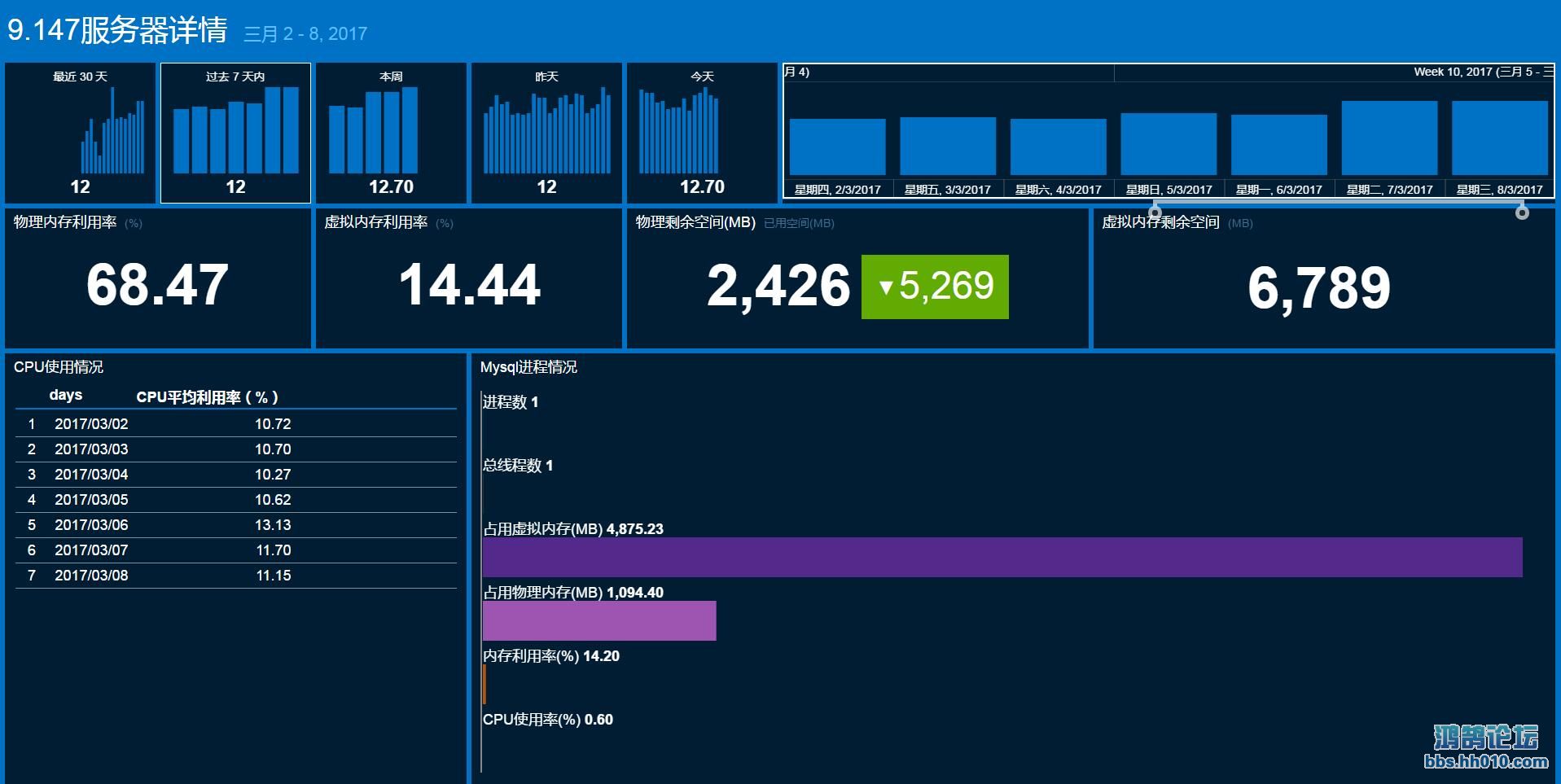Image resolution: width=1561 pixels, height=784 pixels.
Task: Click the timeline bar for 星期二, 7/3/2017
Action: (x=1389, y=138)
